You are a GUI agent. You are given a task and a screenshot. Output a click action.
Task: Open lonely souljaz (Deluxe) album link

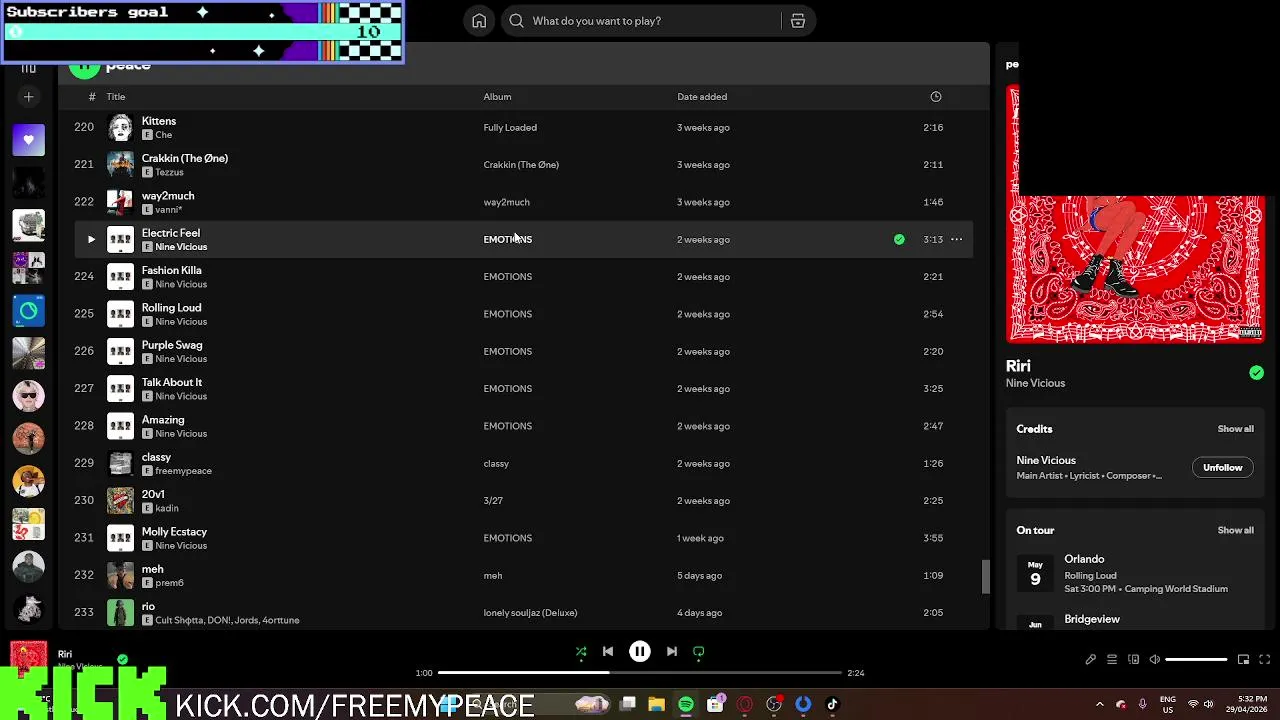[530, 613]
